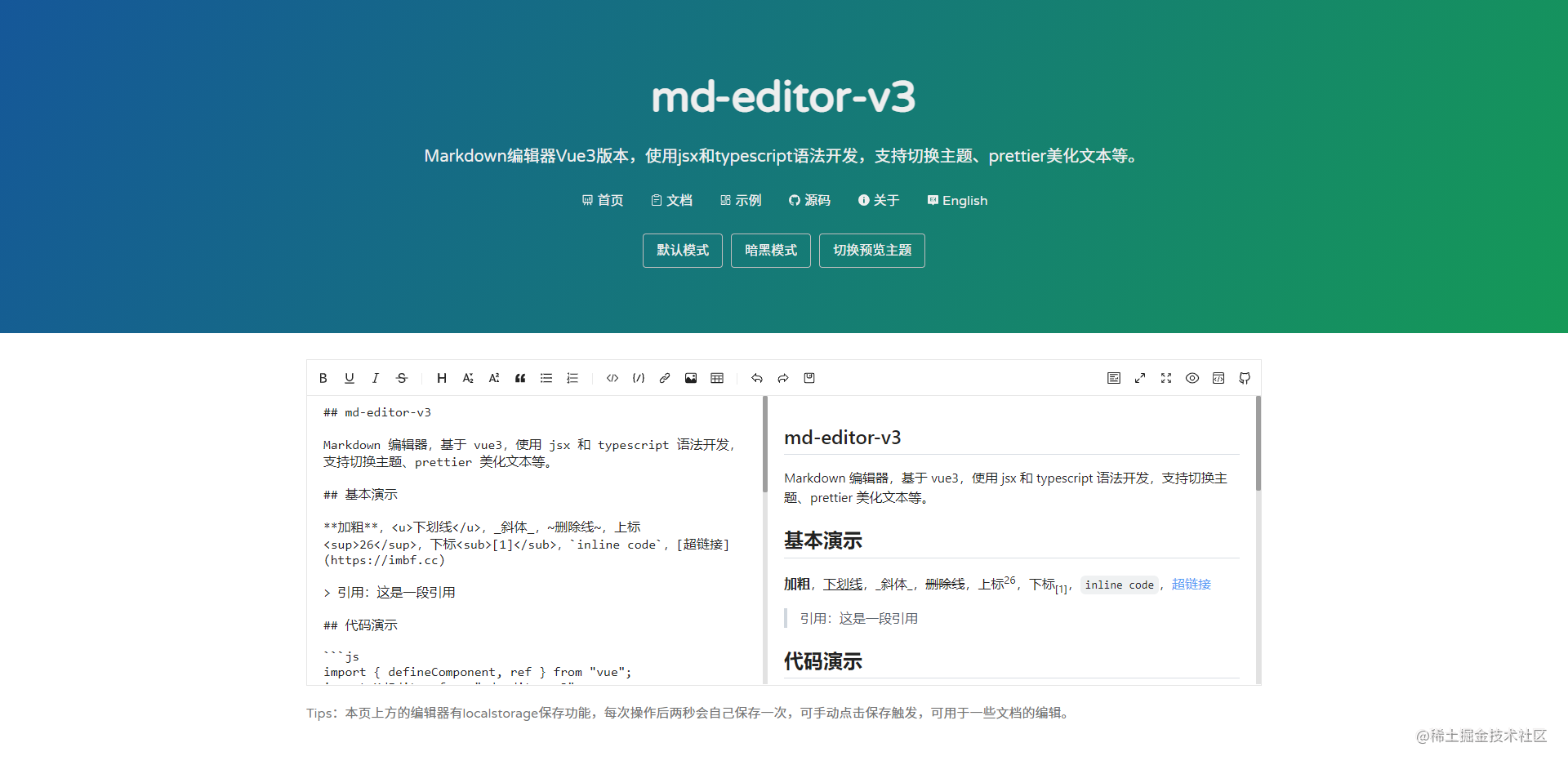Undo the last edit

756,378
